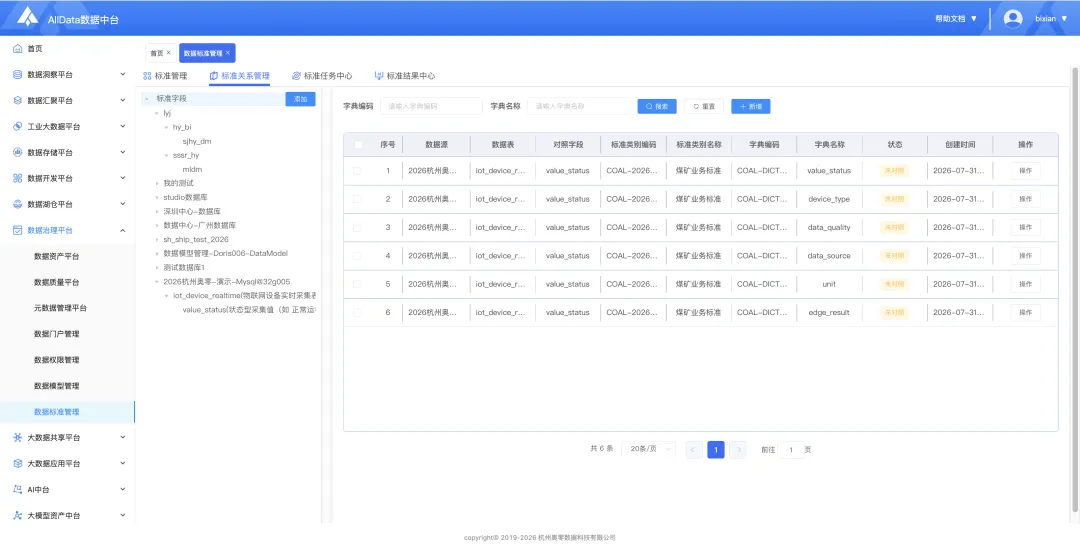The image size is (1080, 549).
Task: Click the 首页 home icon in sidebar
Action: pyautogui.click(x=18, y=49)
